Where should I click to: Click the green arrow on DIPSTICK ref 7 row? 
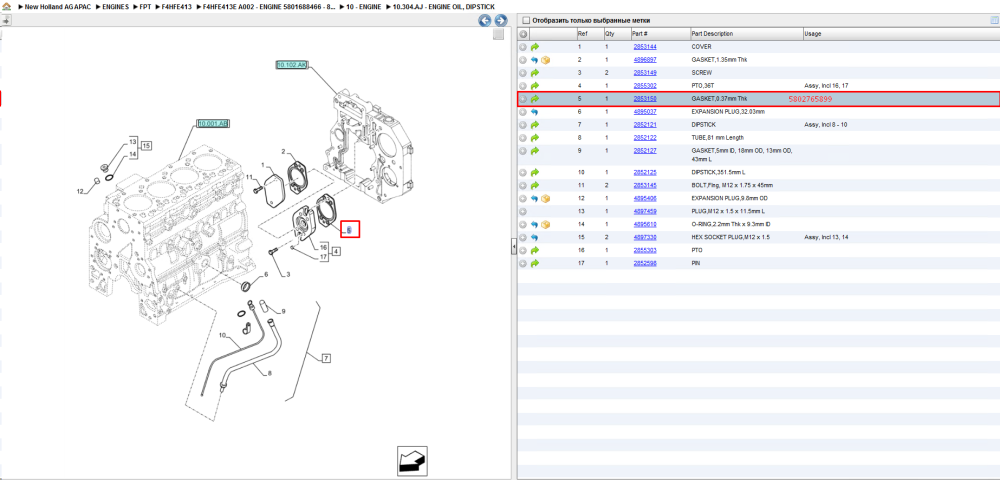(x=535, y=125)
